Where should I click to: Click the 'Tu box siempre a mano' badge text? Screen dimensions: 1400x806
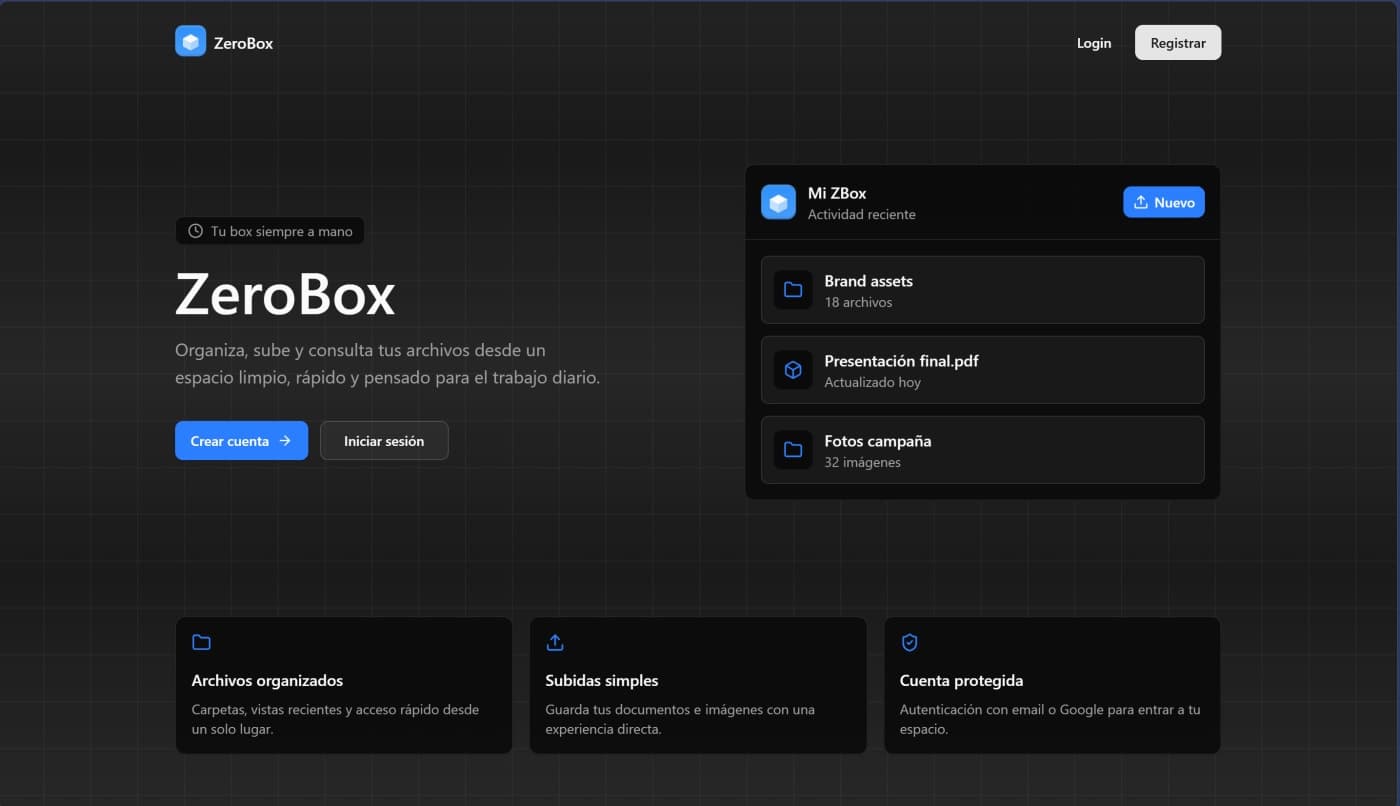[281, 231]
